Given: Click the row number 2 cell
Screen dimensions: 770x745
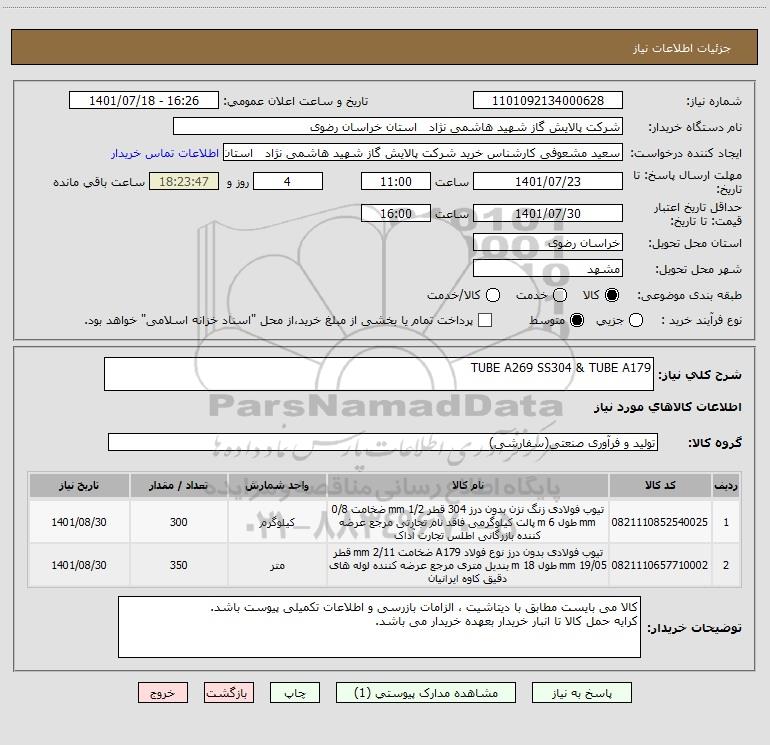Looking at the screenshot, I should (x=726, y=565).
